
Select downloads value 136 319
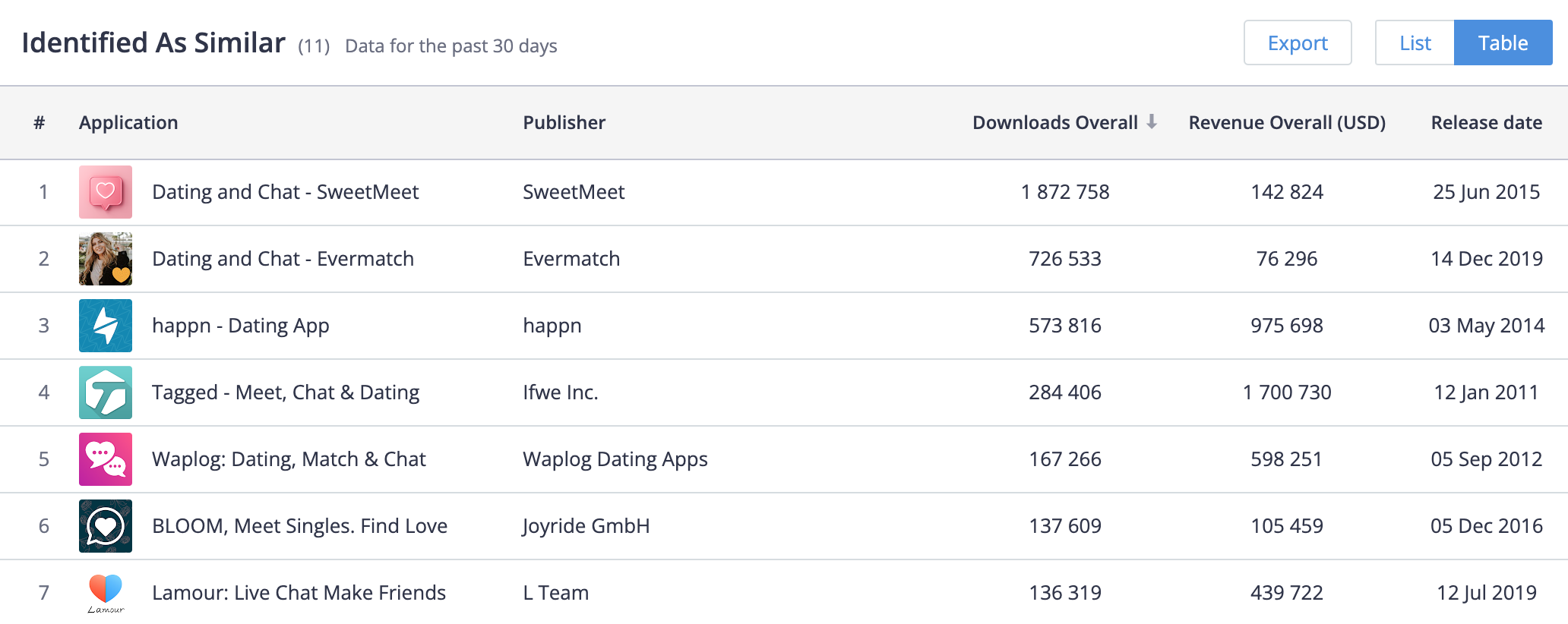[1065, 593]
